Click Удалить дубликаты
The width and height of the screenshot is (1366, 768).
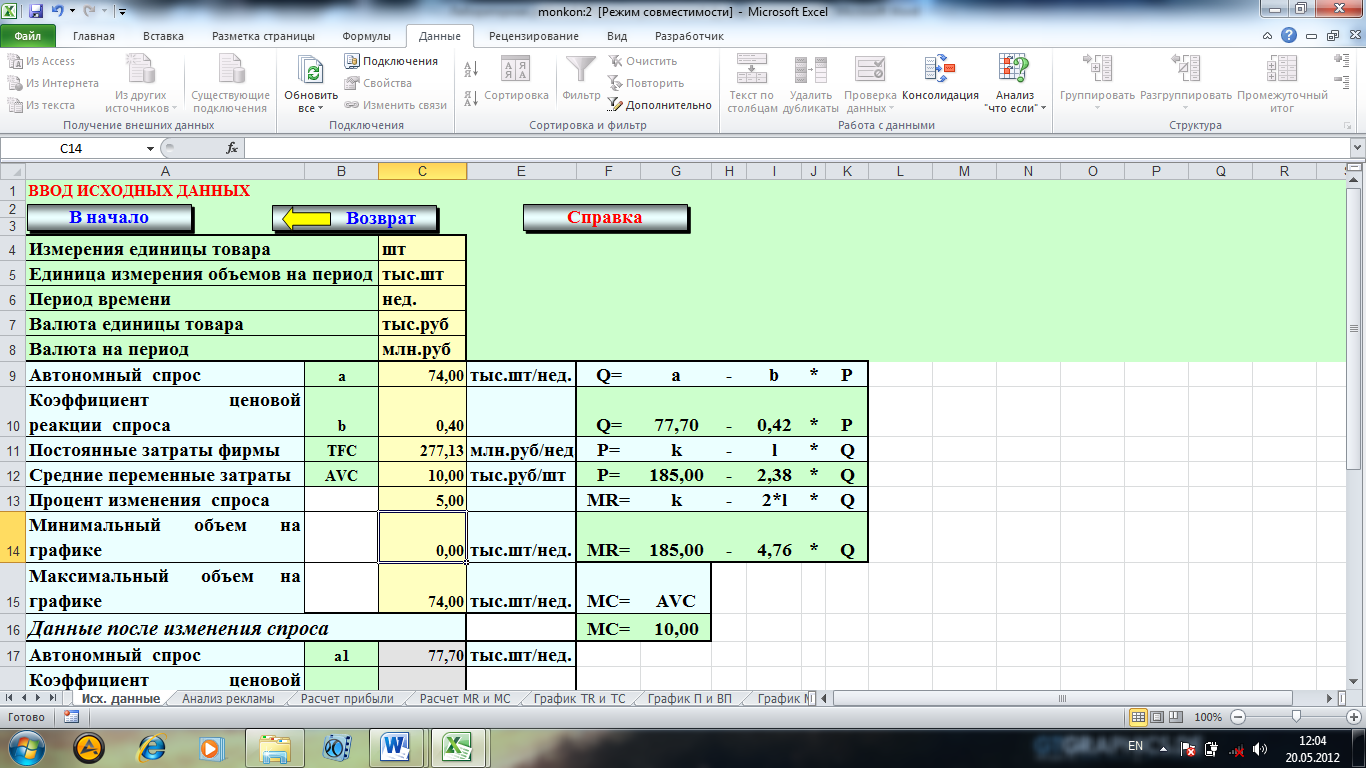809,84
